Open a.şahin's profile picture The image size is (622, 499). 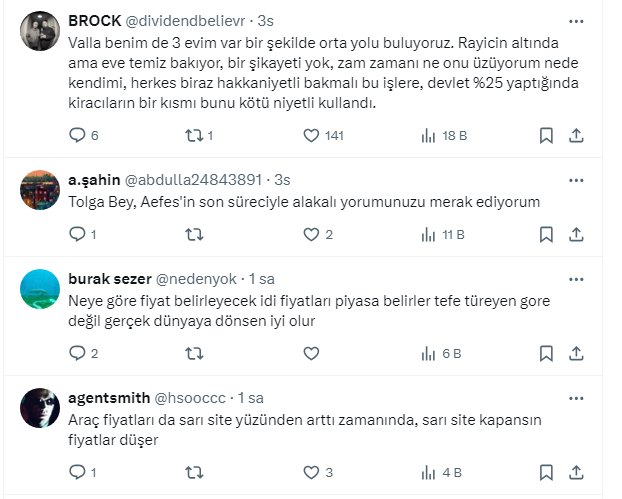click(40, 188)
